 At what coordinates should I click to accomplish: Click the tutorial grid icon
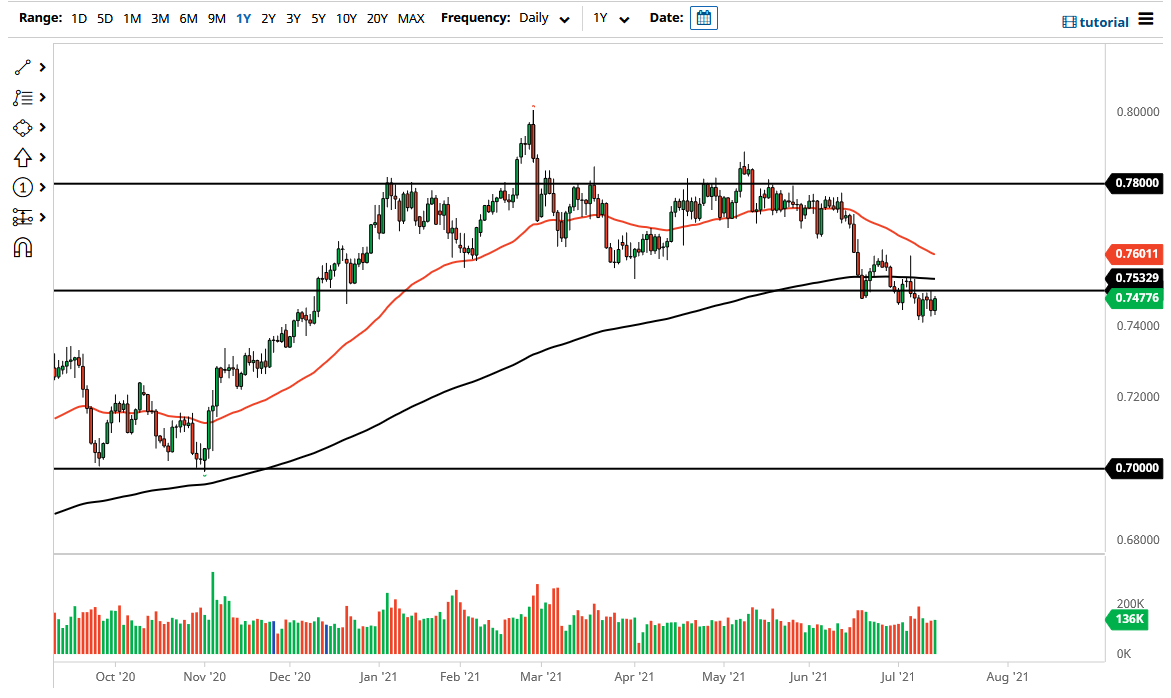[x=1070, y=22]
